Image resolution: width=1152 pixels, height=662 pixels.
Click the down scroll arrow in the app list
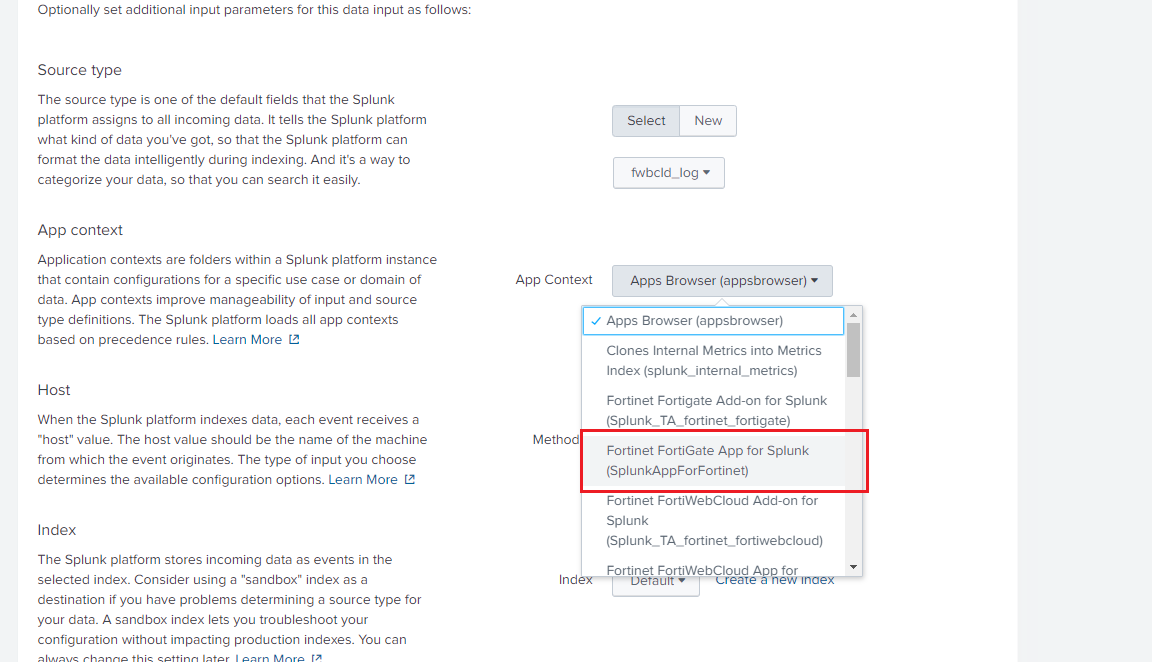click(853, 567)
